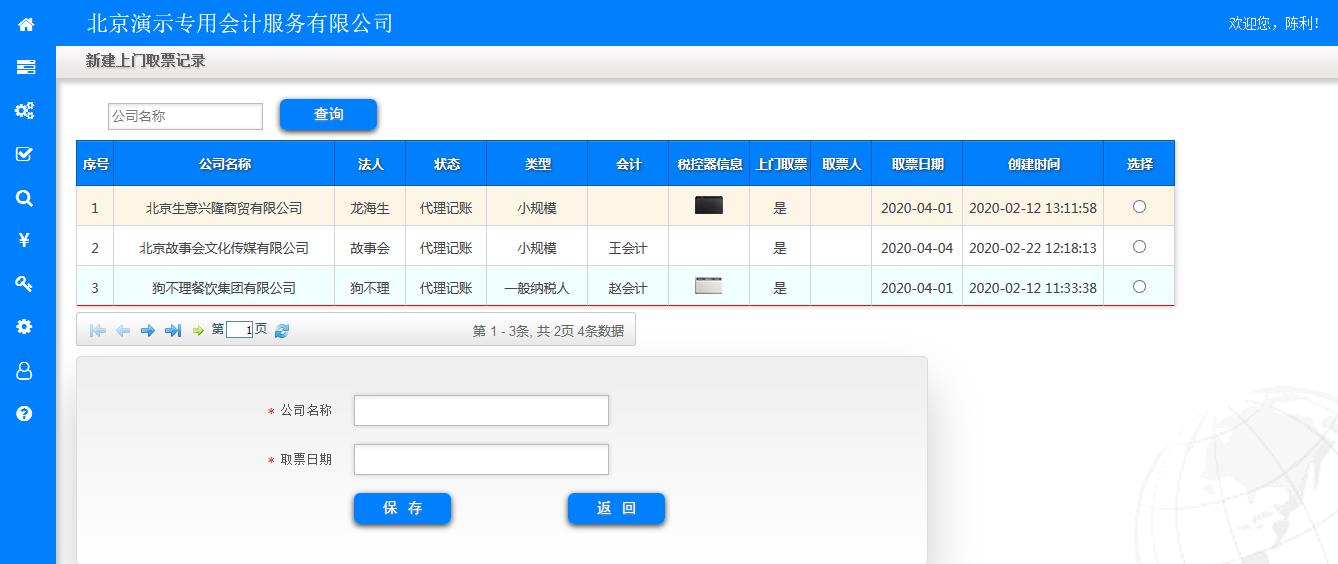Select radio button for 北京故事会文化传媒有限公司 row
The image size is (1338, 564).
click(x=1139, y=247)
